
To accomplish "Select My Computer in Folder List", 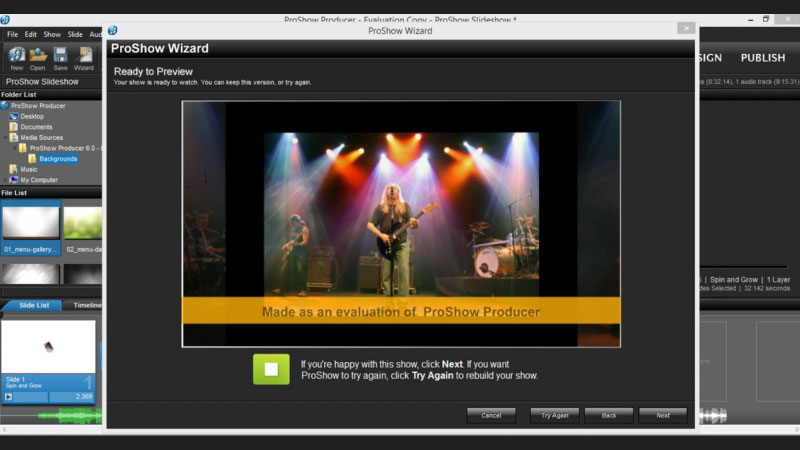I will coord(39,180).
